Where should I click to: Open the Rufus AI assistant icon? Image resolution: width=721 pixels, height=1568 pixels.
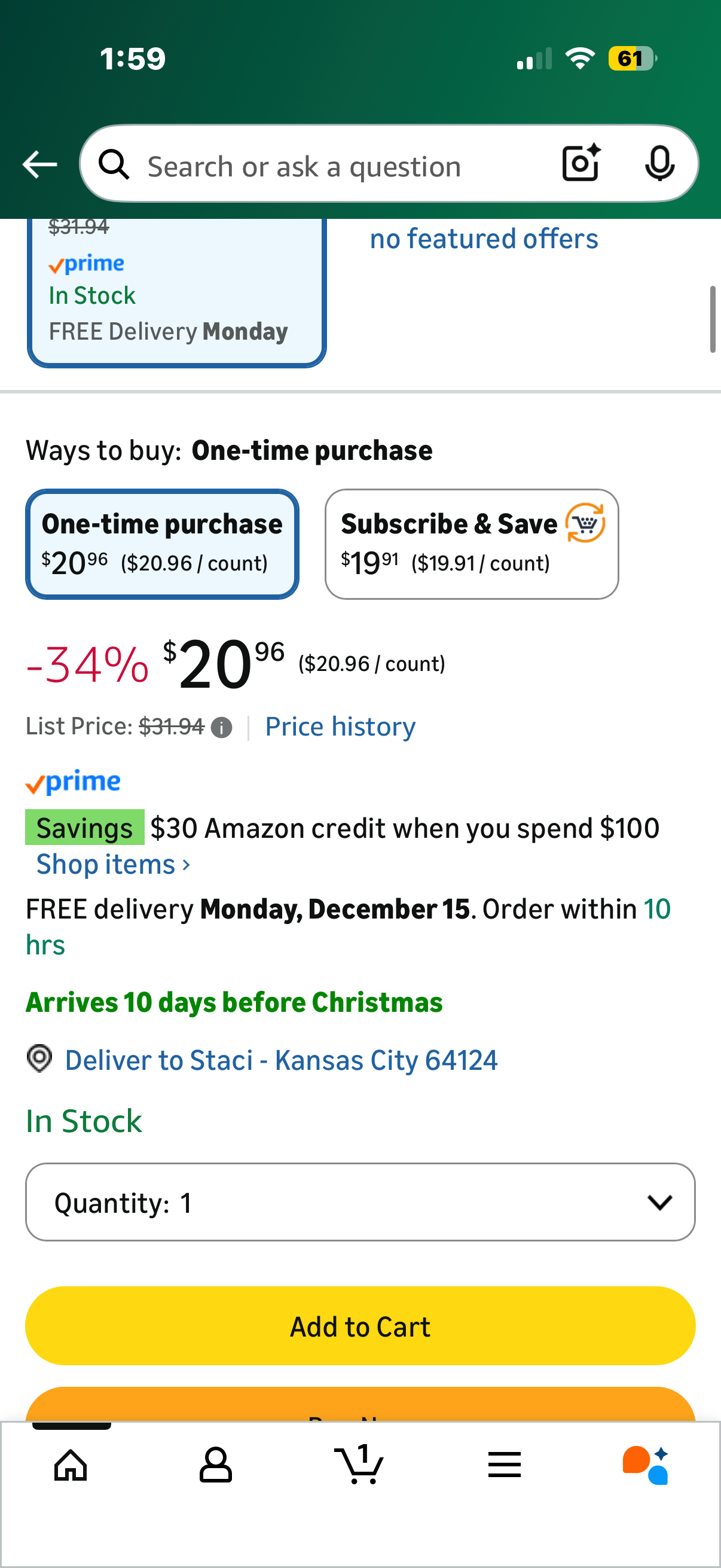click(x=646, y=1465)
